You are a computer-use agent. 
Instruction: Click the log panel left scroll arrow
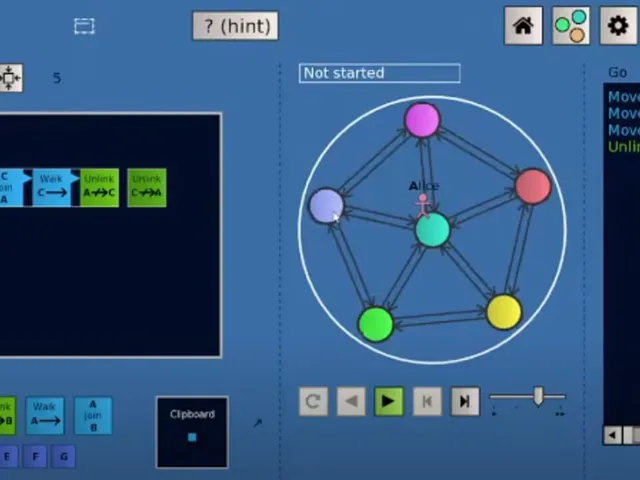point(612,436)
